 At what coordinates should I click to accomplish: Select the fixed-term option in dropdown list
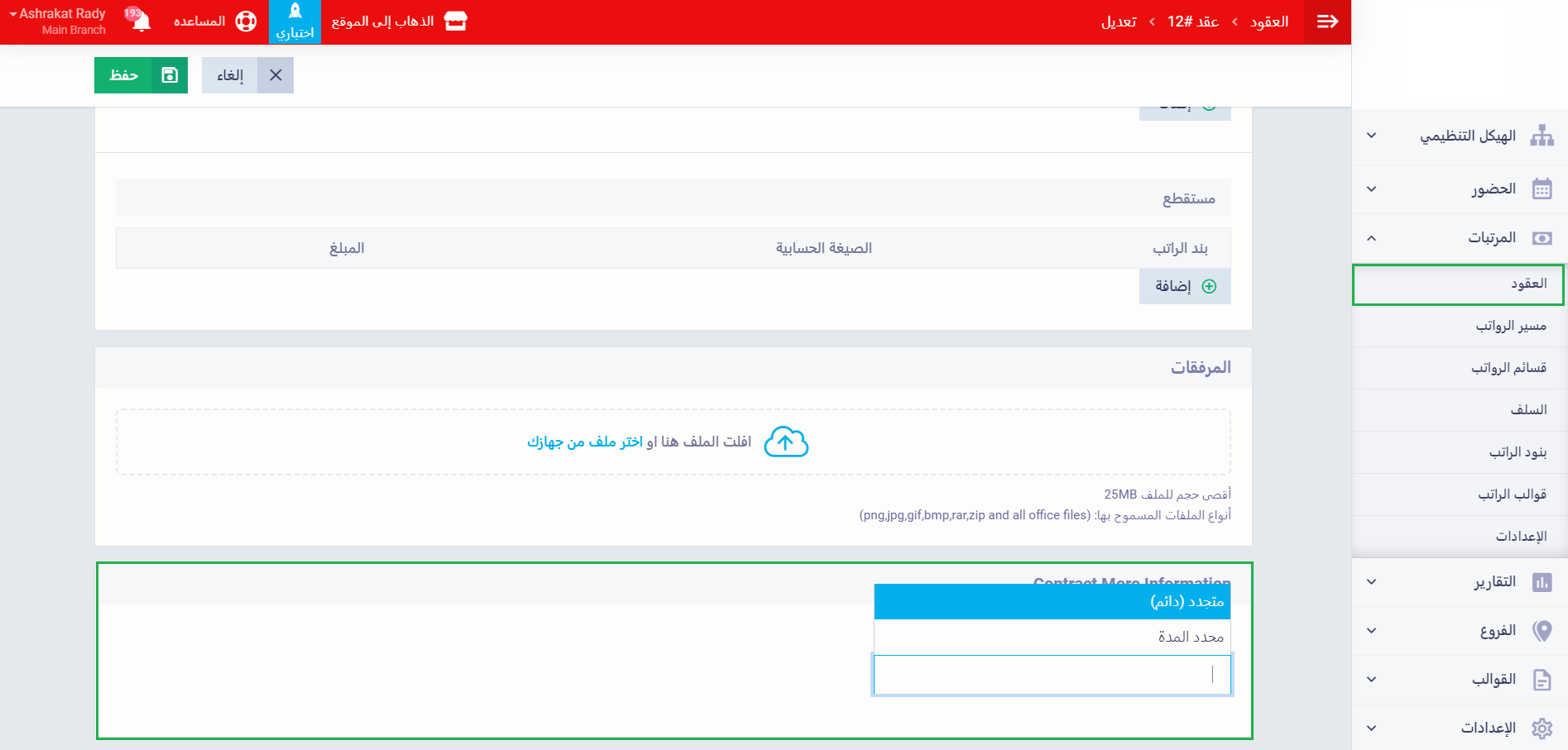1052,637
